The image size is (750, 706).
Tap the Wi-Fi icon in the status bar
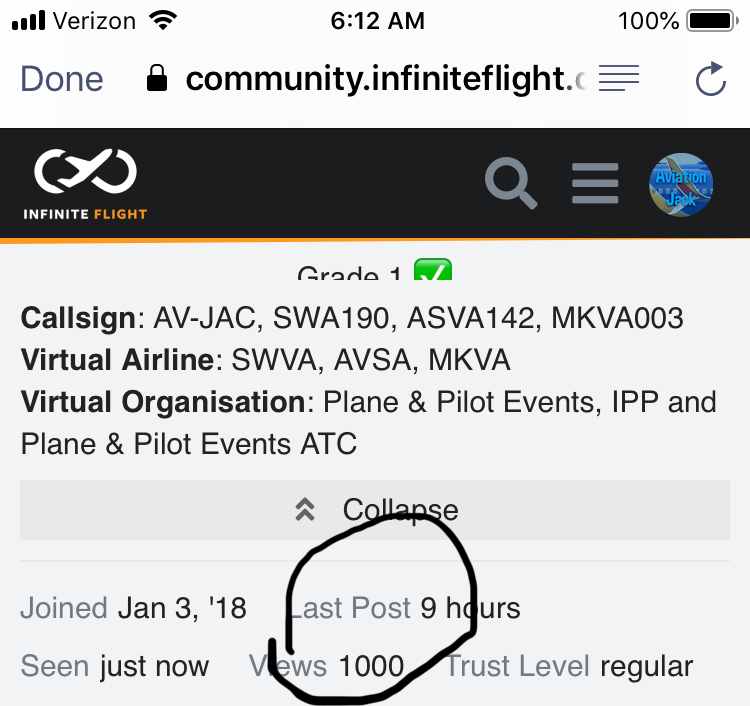(x=163, y=20)
